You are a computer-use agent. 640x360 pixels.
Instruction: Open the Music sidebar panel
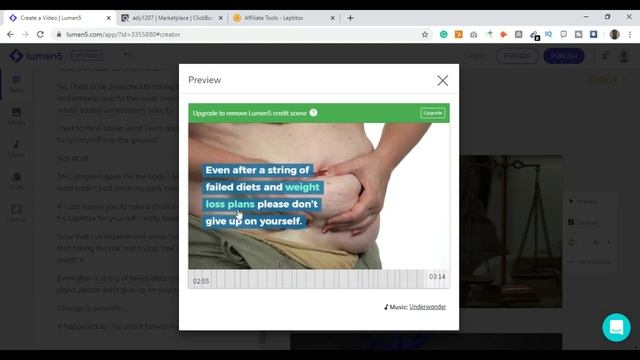[x=16, y=149]
